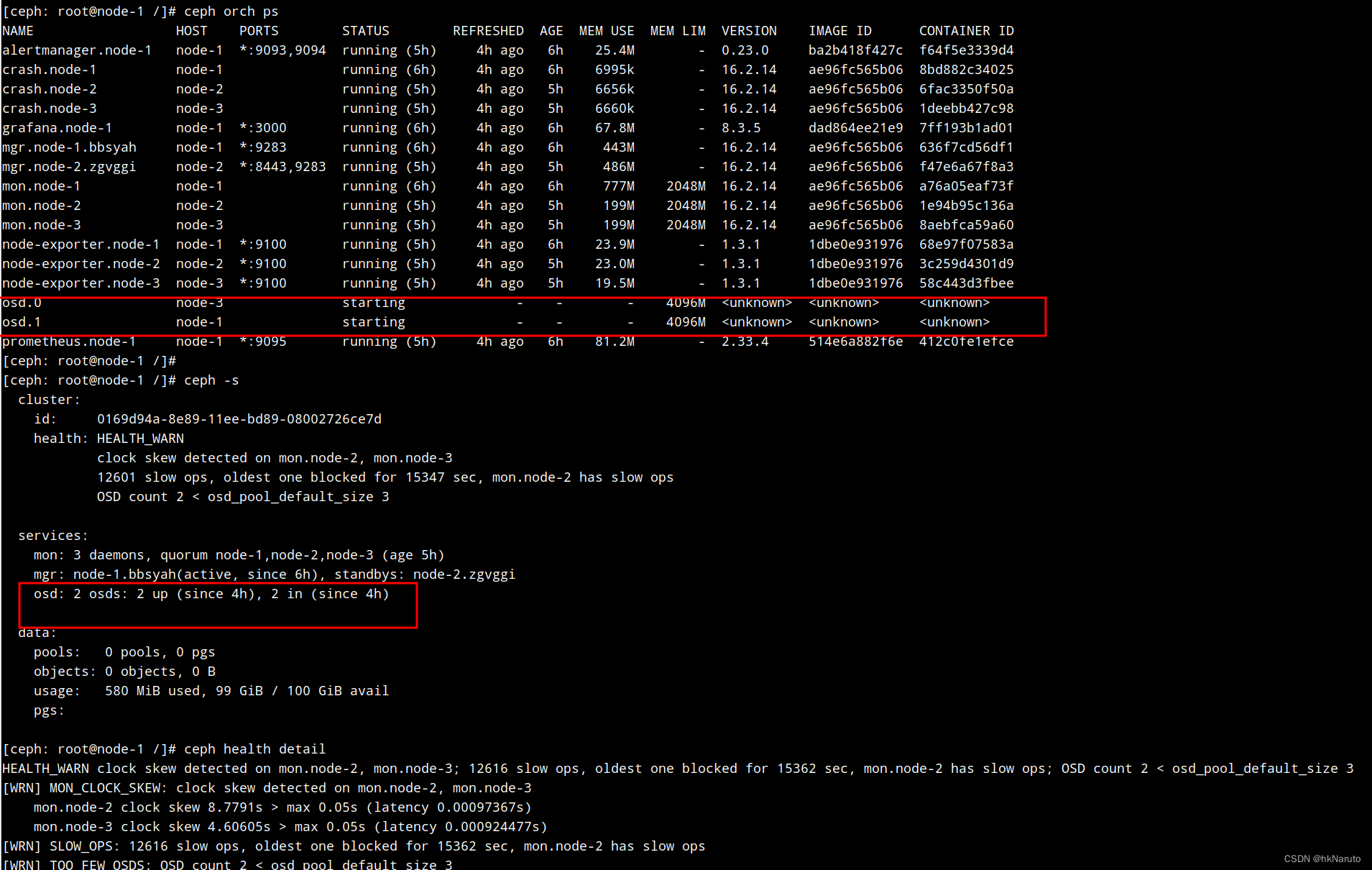Click the 'ceph health detail' command
Image resolution: width=1372 pixels, height=870 pixels.
(x=255, y=749)
